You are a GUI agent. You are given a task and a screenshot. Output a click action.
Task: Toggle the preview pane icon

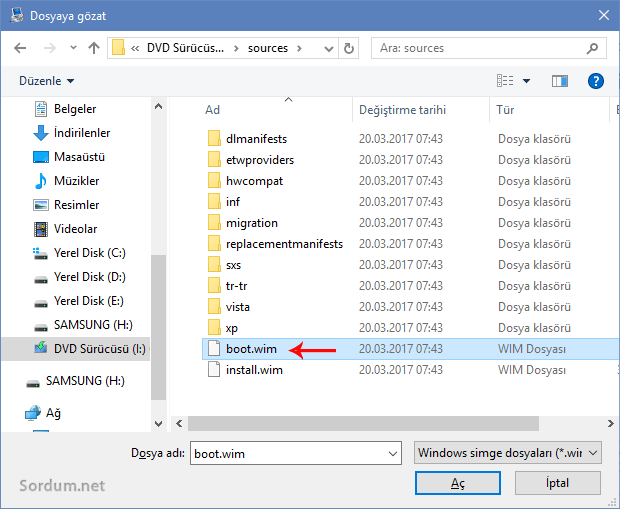click(x=559, y=80)
